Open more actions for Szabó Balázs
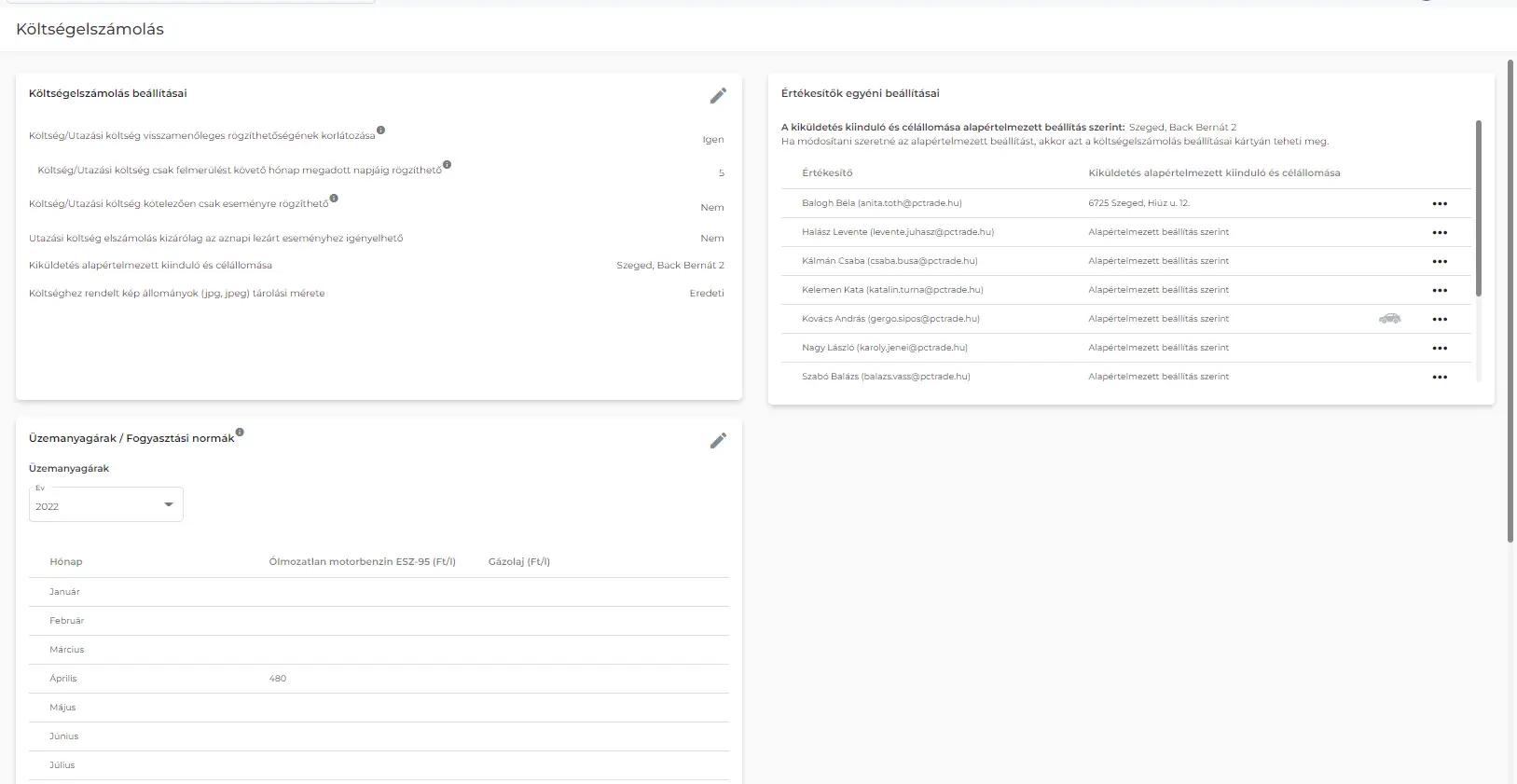The height and width of the screenshot is (784, 1517). point(1440,378)
